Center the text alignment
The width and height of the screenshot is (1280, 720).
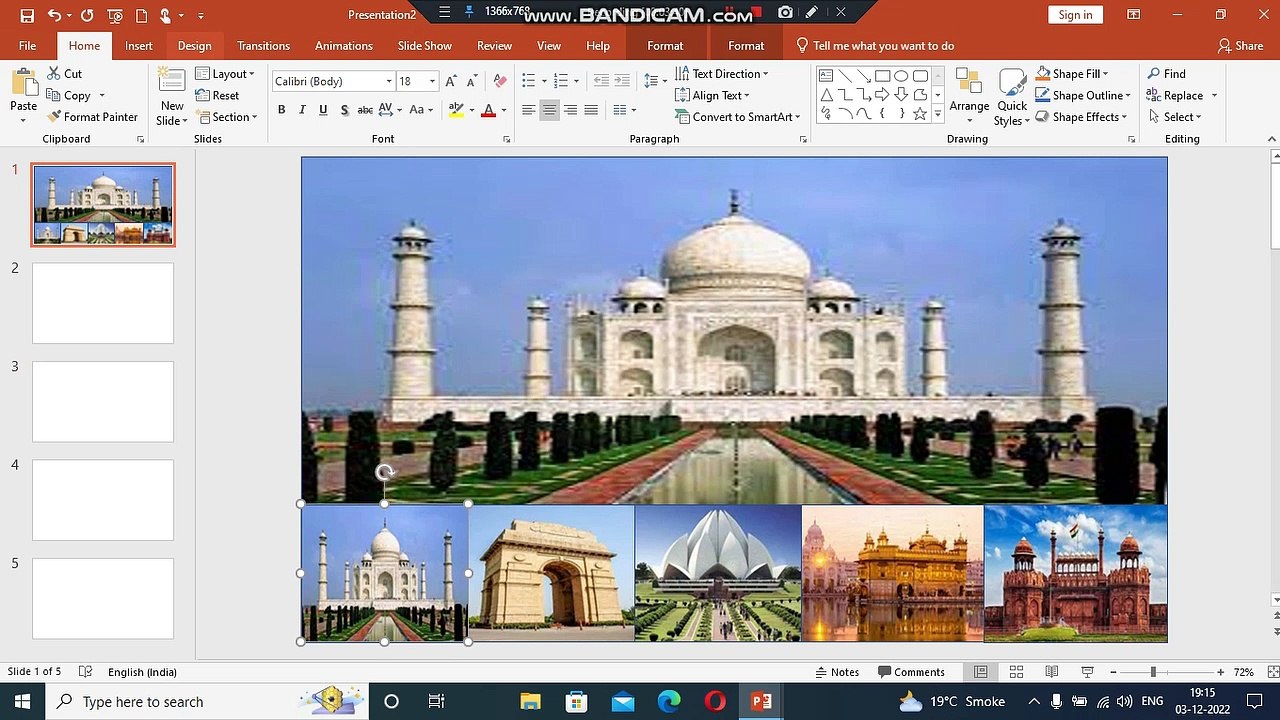click(549, 110)
